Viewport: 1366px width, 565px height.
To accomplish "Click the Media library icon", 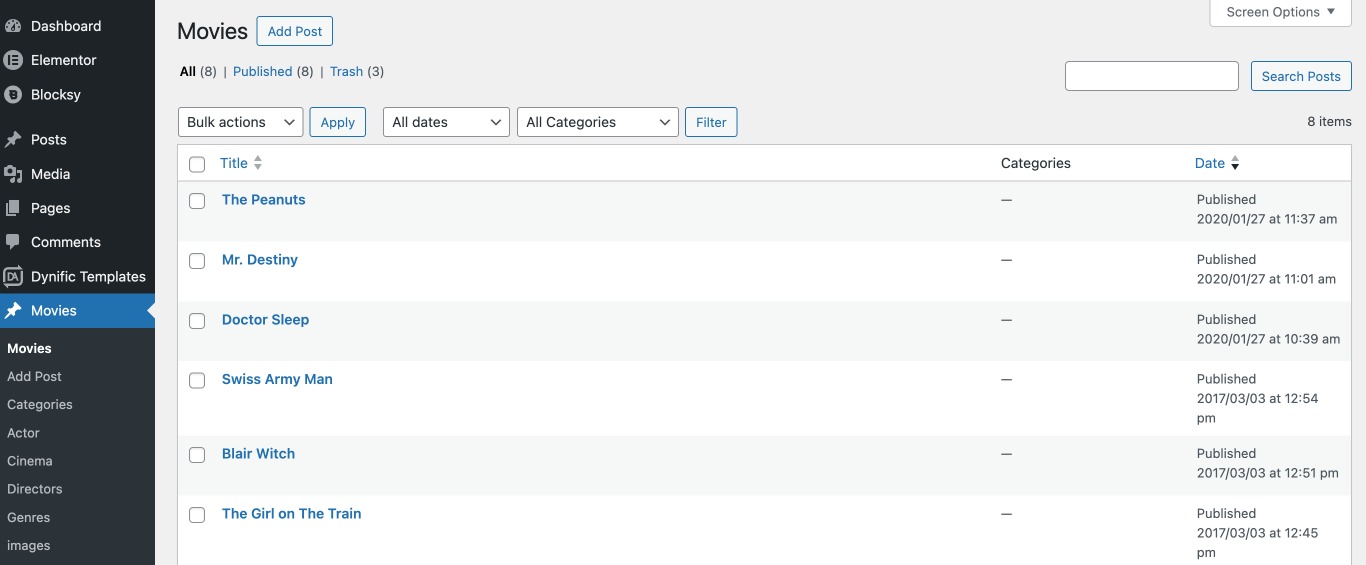I will click(13, 174).
